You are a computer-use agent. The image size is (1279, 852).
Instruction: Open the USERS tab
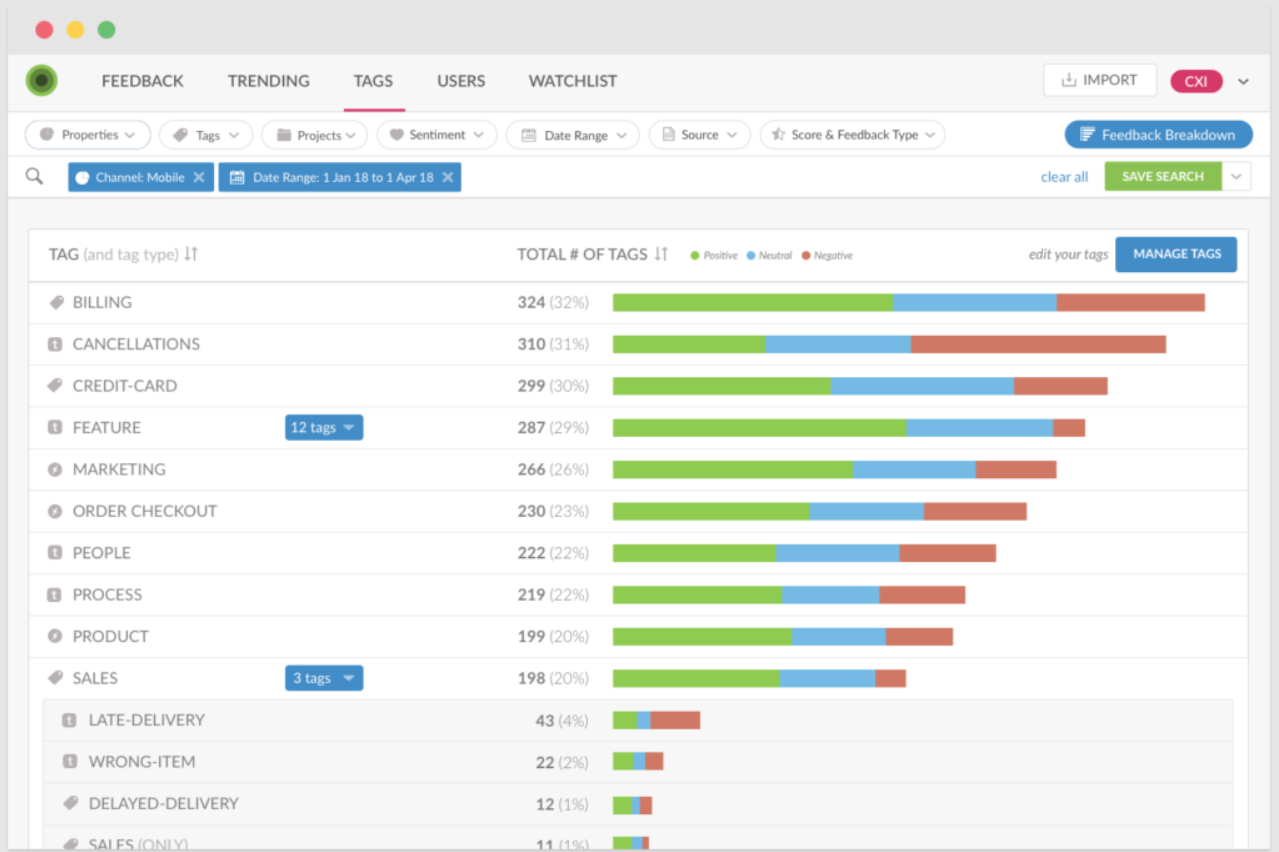[x=460, y=81]
